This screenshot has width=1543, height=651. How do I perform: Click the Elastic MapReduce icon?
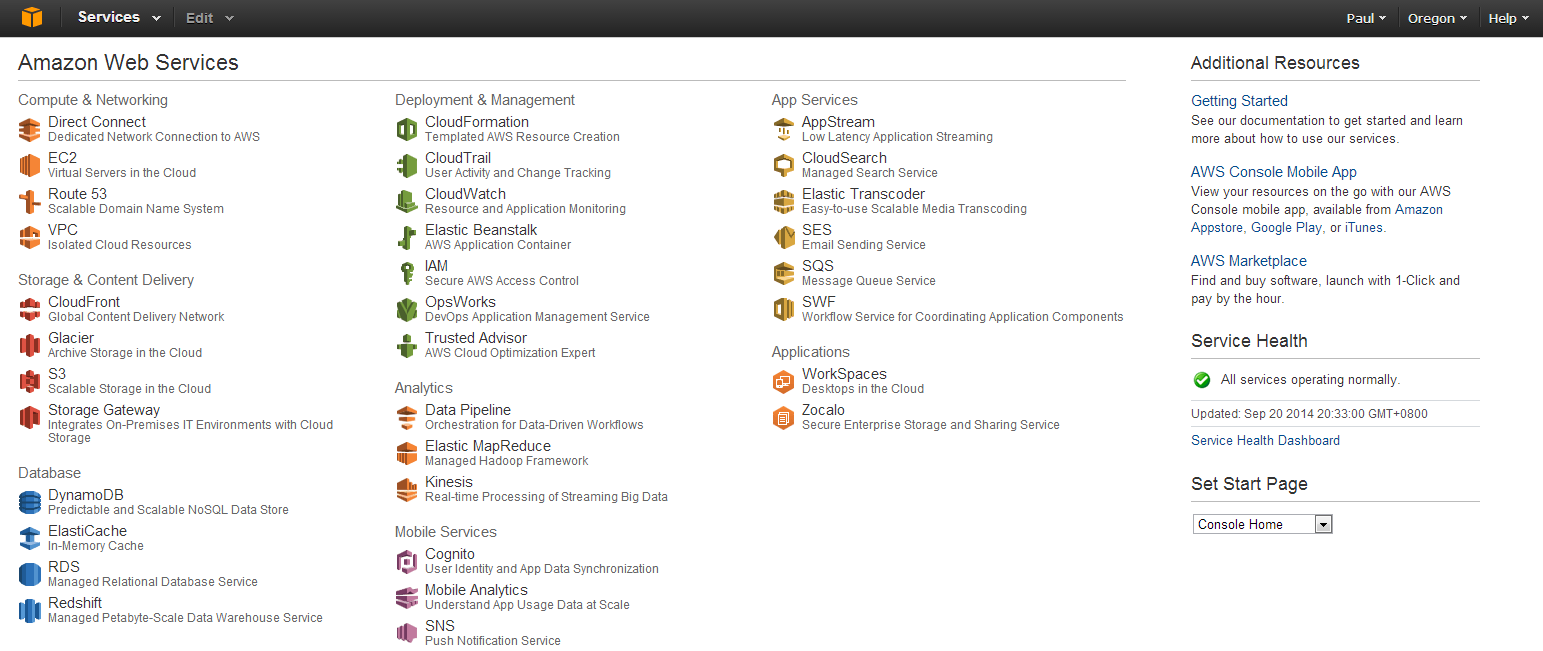(x=407, y=454)
